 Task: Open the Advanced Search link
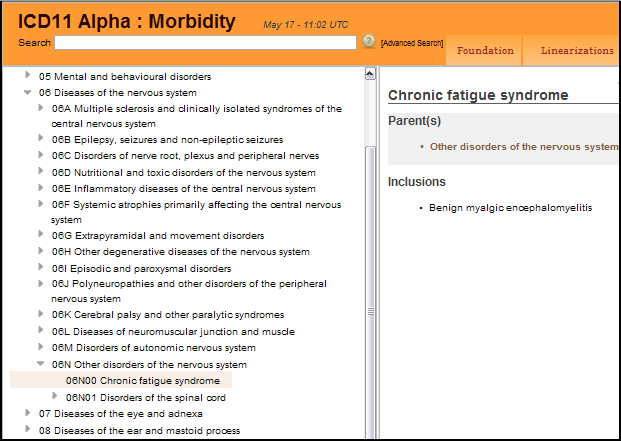[x=411, y=43]
